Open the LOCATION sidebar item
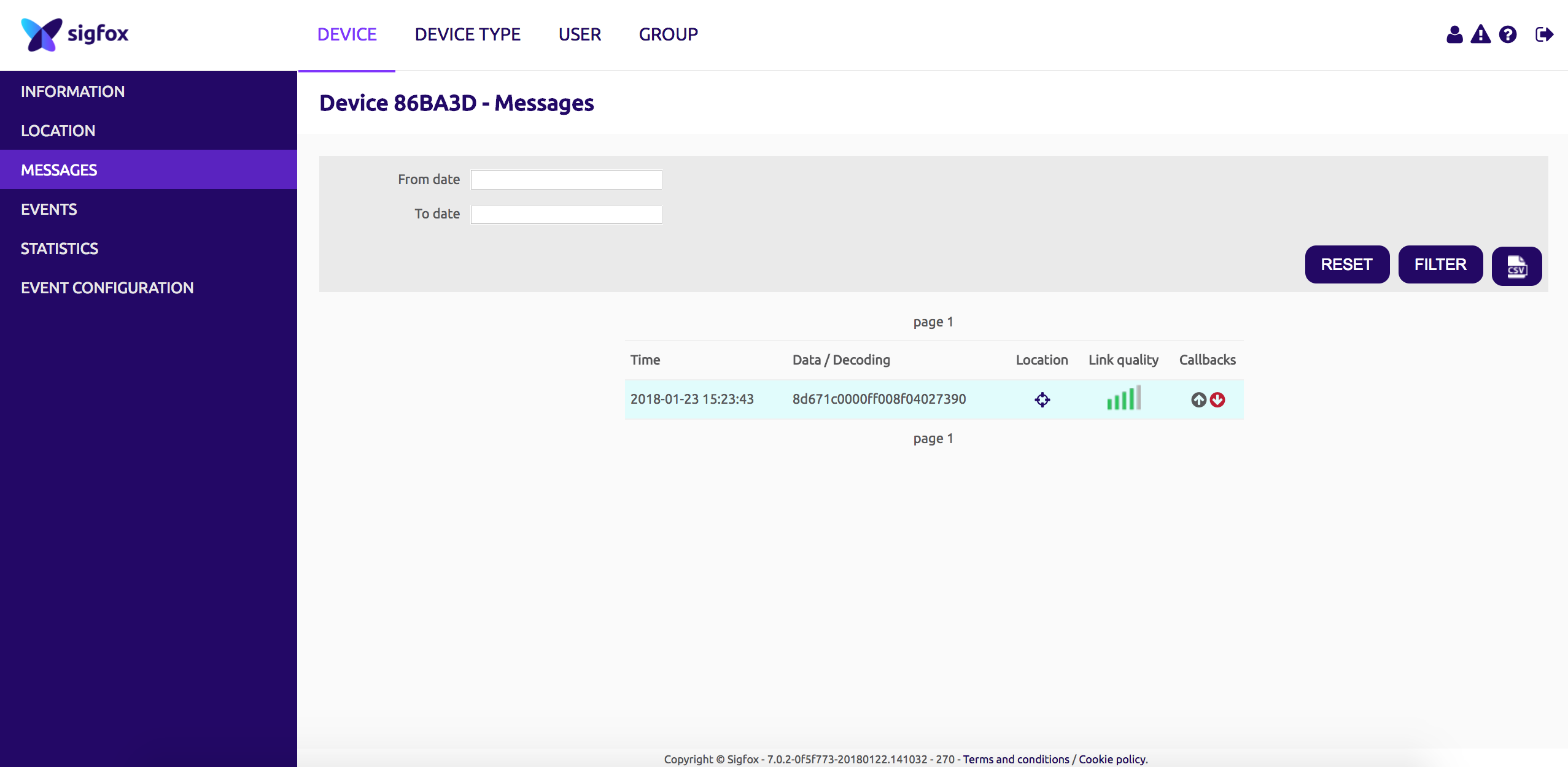 point(57,130)
